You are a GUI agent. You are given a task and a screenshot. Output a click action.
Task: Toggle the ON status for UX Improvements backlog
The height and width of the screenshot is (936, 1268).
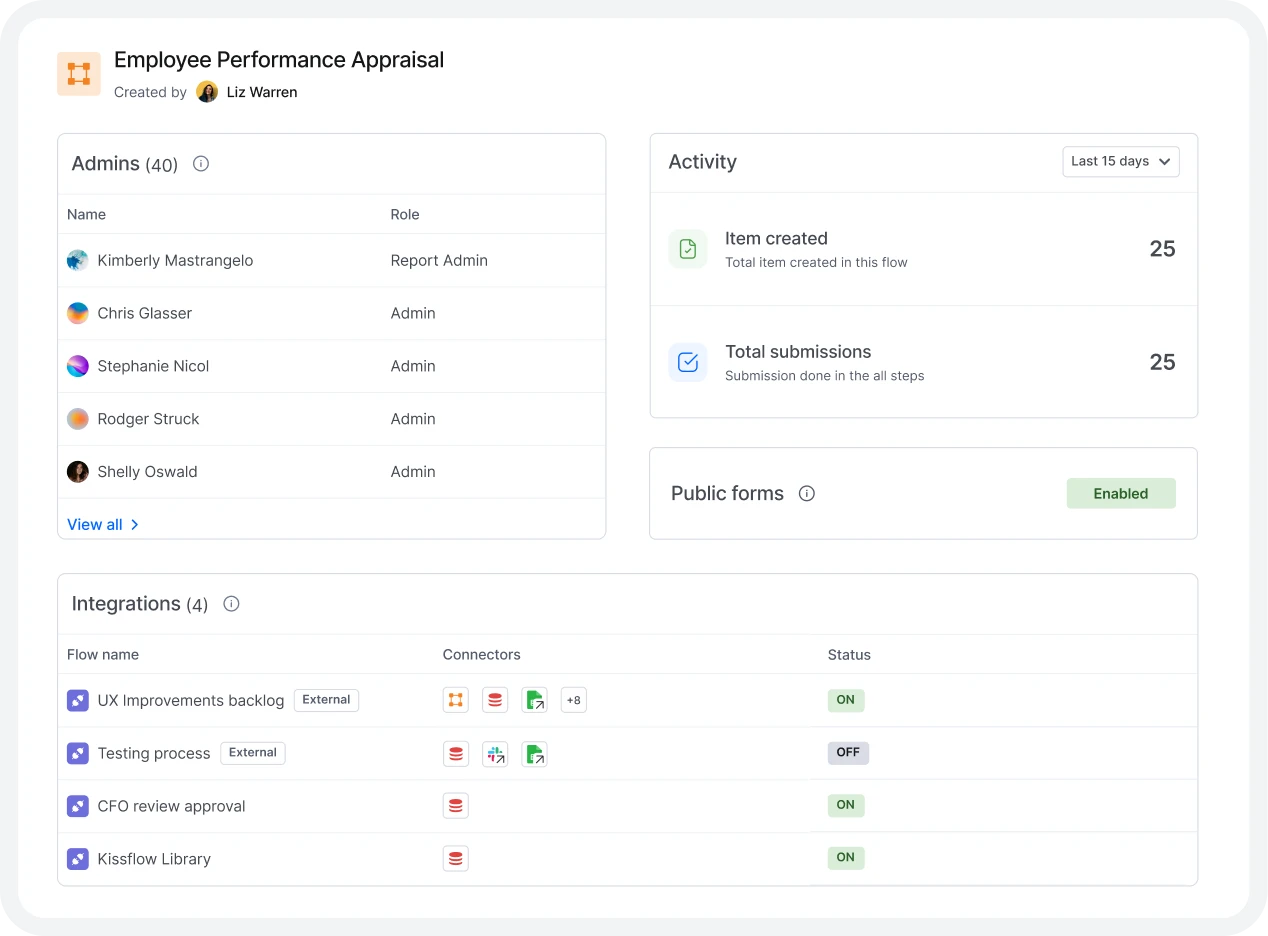click(846, 700)
